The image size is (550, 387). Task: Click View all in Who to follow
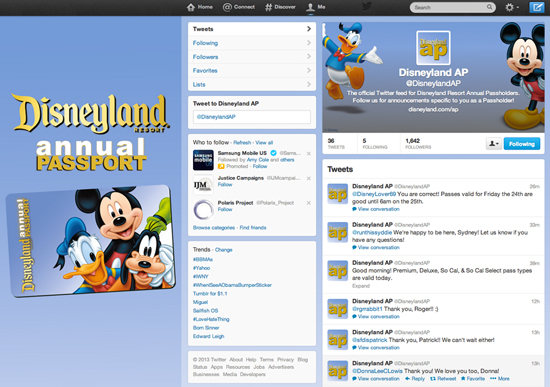pos(264,142)
